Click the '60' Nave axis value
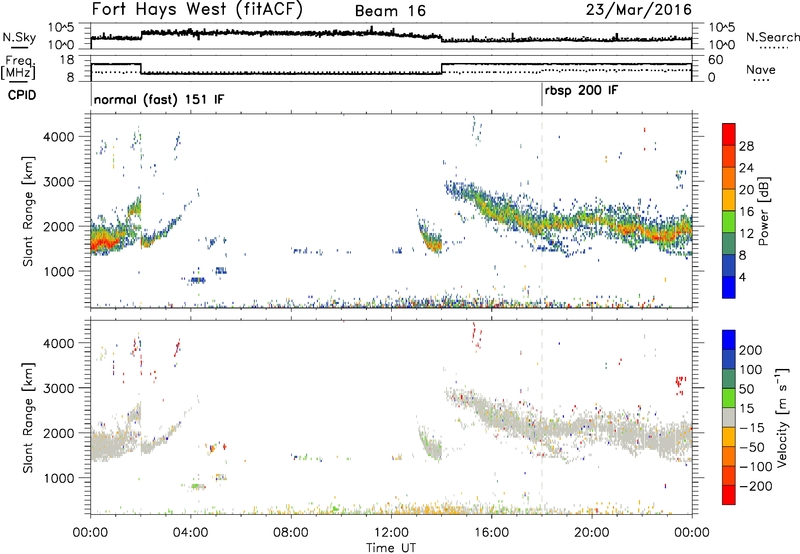 click(715, 60)
